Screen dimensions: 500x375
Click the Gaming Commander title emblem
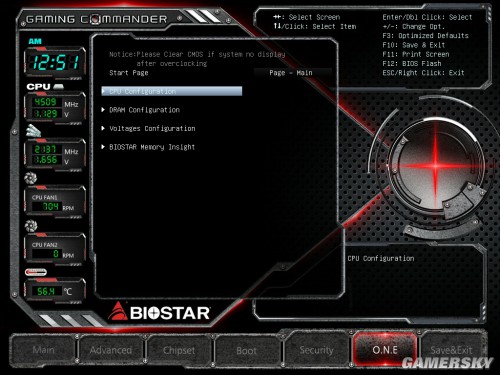tap(96, 19)
